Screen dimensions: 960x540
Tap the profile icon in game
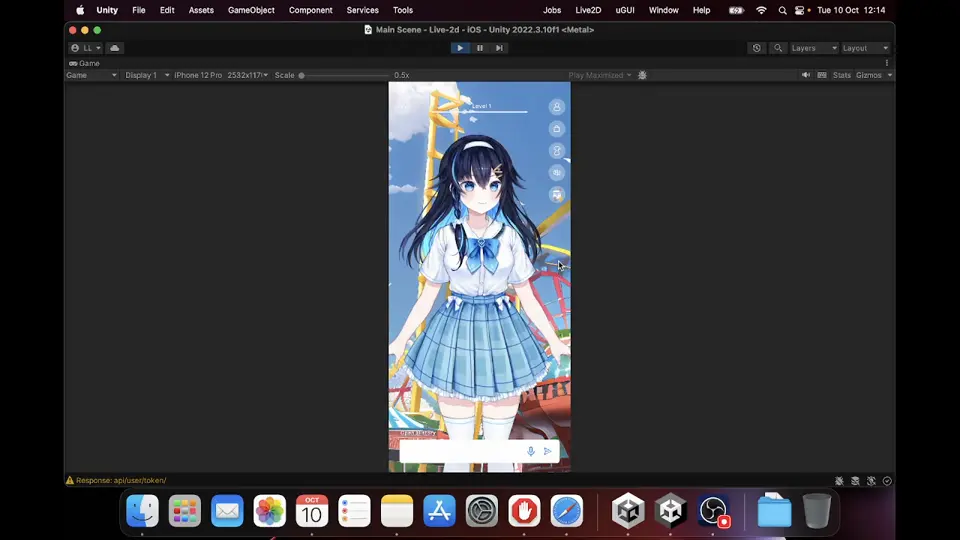557,107
